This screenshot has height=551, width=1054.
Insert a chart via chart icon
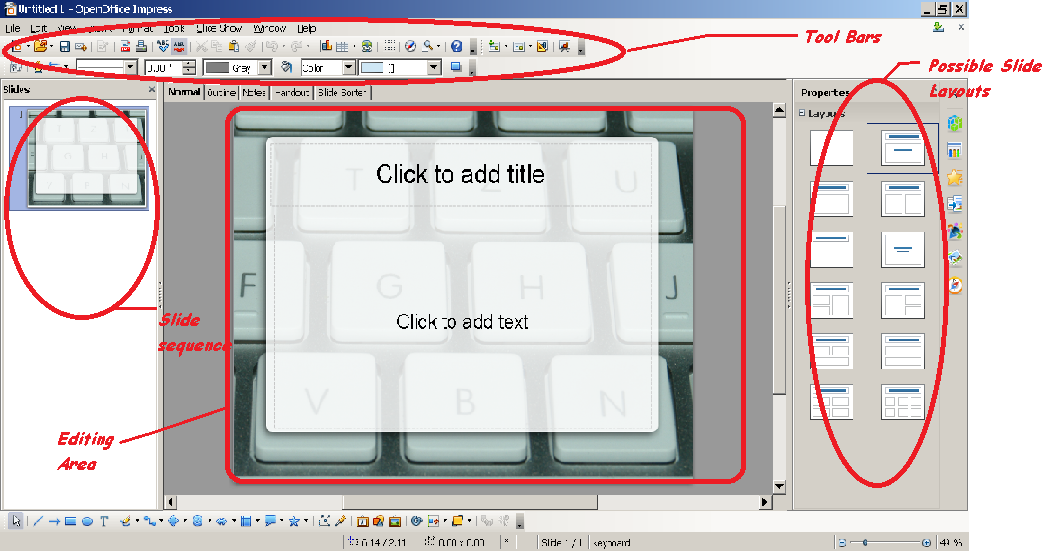click(x=326, y=46)
